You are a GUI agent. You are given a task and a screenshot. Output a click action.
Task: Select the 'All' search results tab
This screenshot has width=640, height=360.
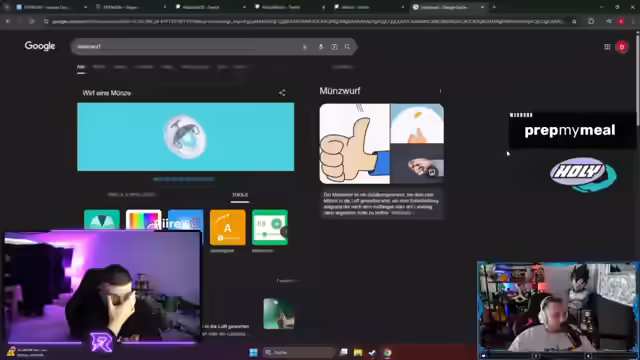81,67
